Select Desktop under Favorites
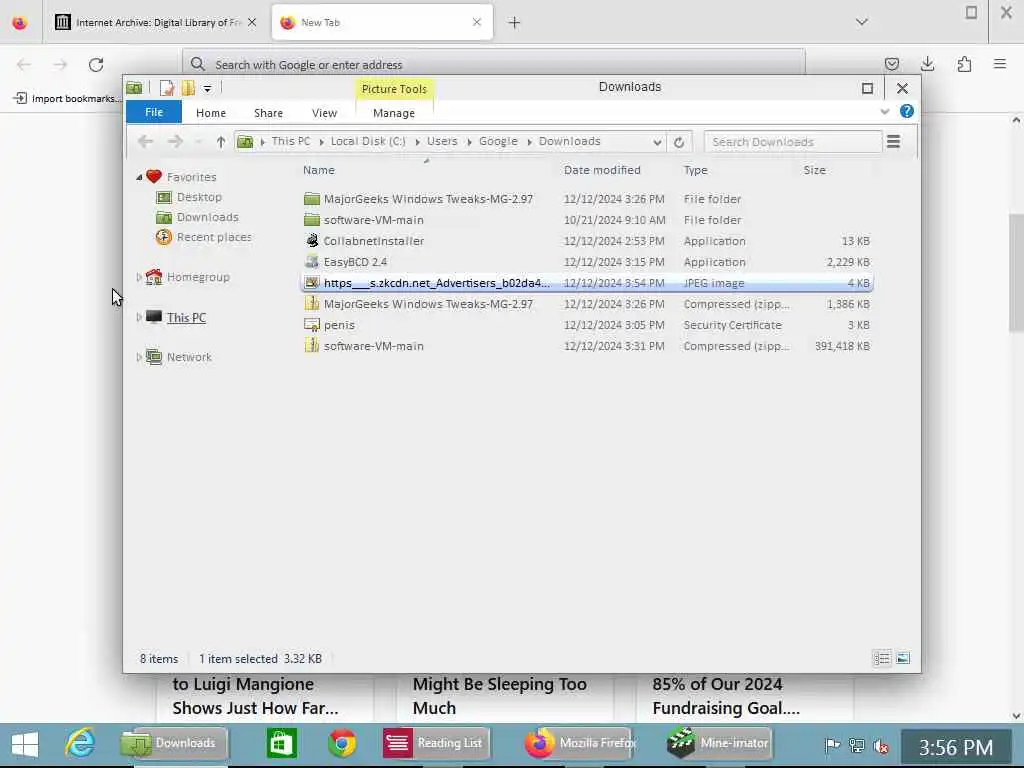1024x768 pixels. click(x=199, y=197)
